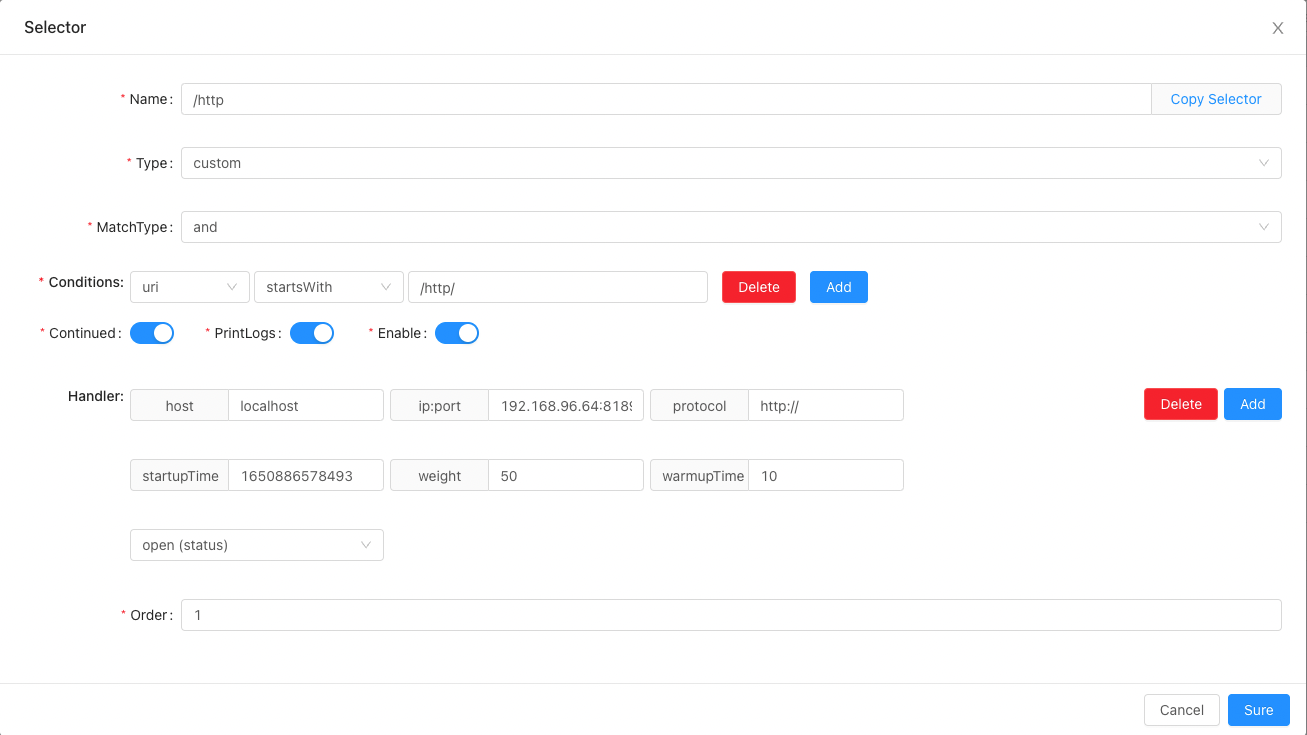Confirm with the Sure button
The image size is (1307, 735).
click(x=1258, y=710)
